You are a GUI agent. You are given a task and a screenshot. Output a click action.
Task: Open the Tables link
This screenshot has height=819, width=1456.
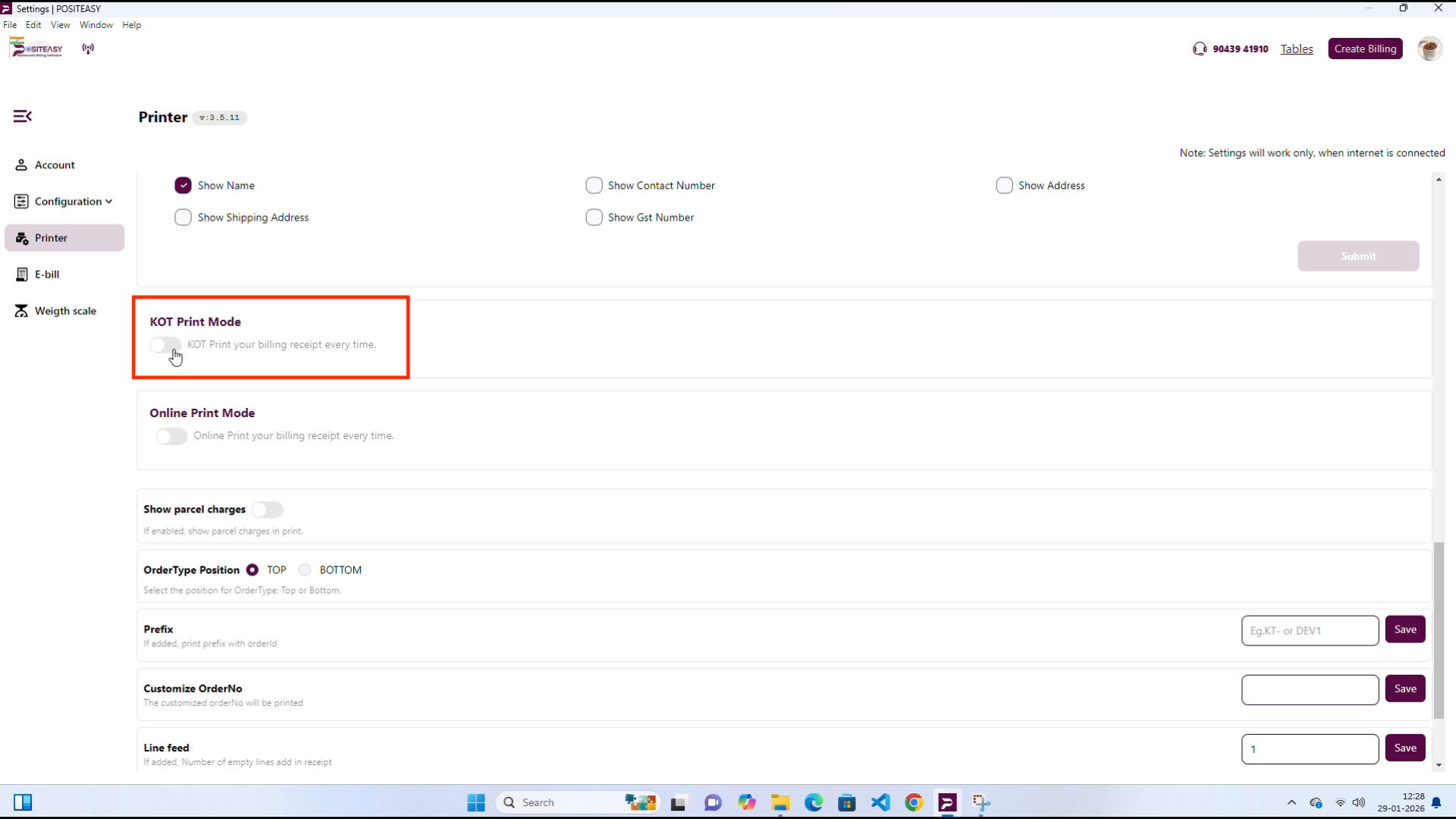tap(1296, 49)
